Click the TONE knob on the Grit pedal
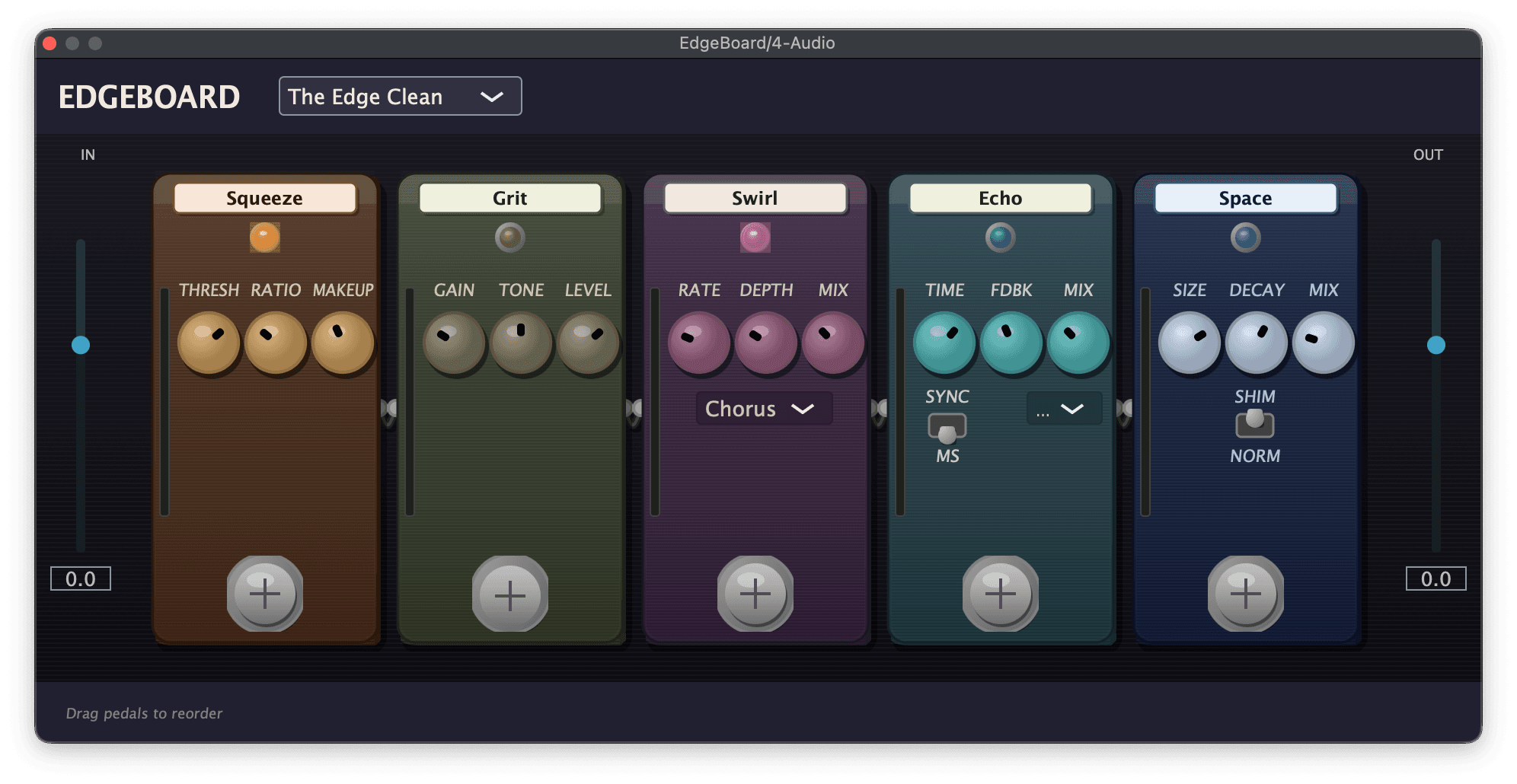The width and height of the screenshot is (1517, 784). (522, 343)
